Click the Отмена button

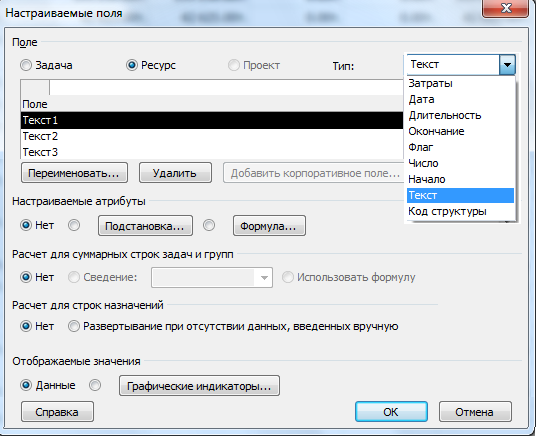coord(475,412)
